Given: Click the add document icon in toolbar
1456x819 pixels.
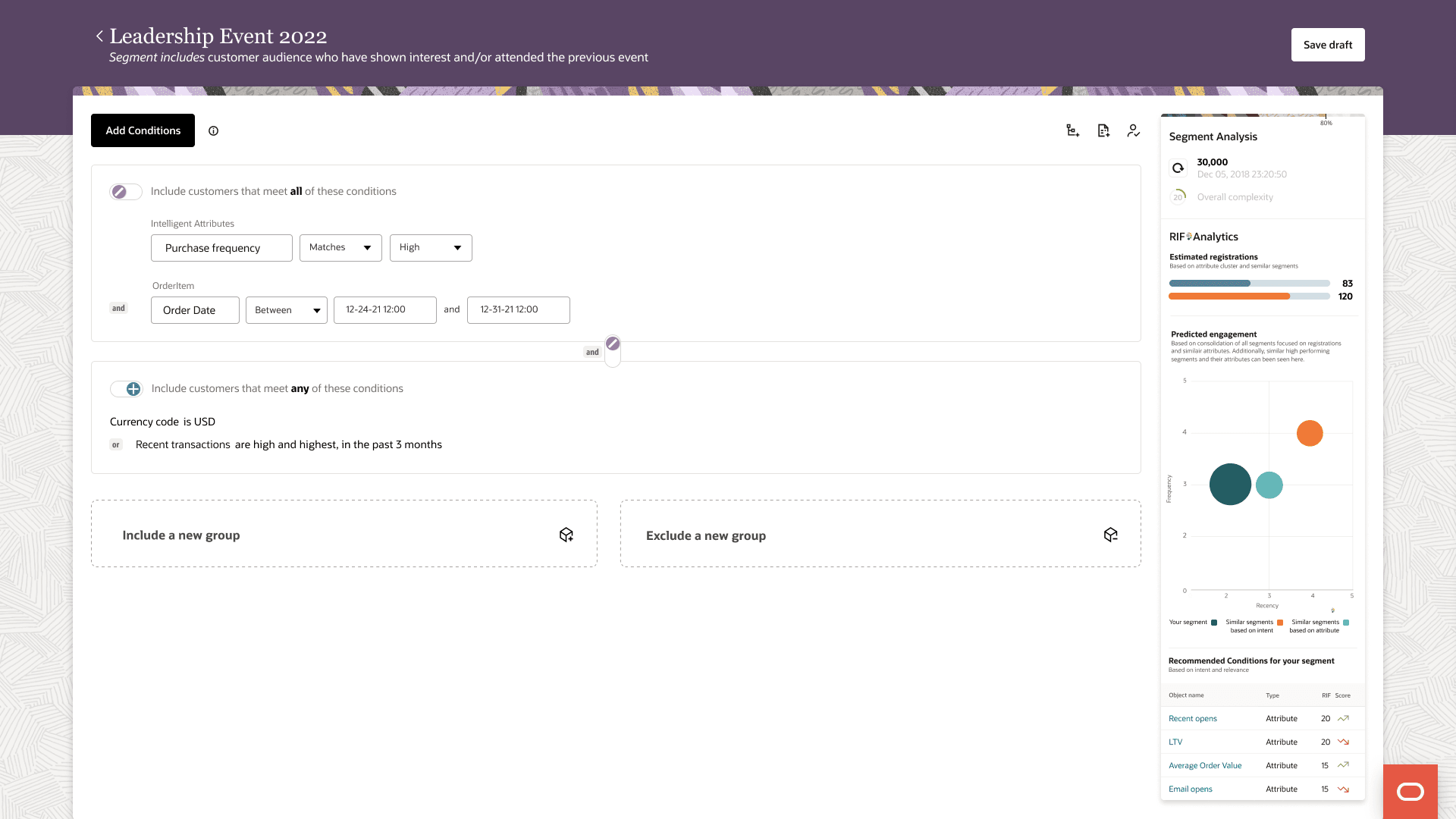Looking at the screenshot, I should tap(1103, 130).
